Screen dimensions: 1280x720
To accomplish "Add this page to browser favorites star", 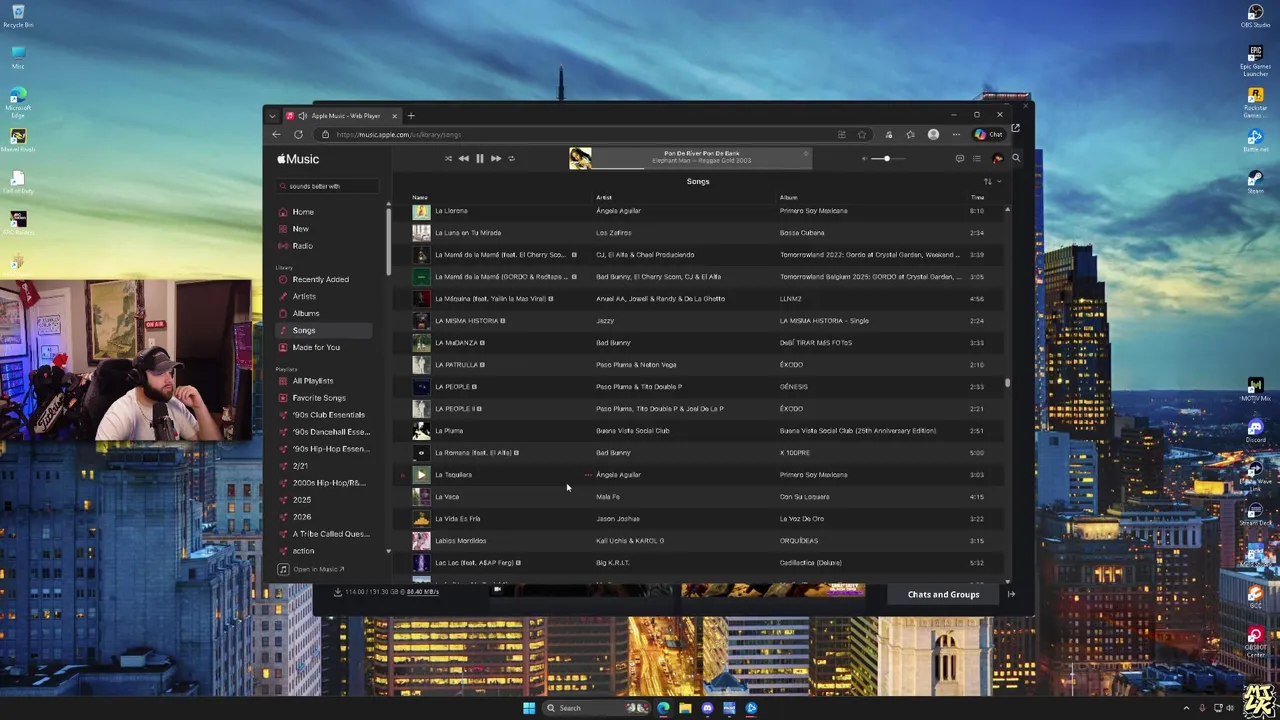I will pyautogui.click(x=861, y=135).
